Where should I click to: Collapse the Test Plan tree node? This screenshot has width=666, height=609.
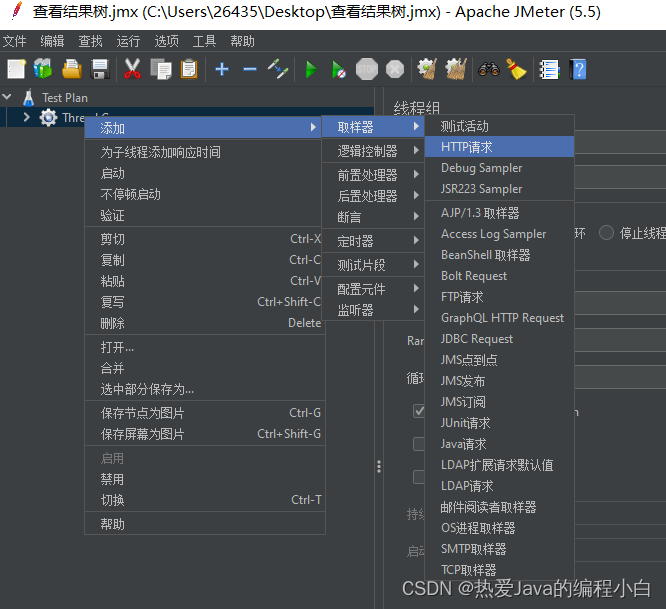click(x=7, y=97)
